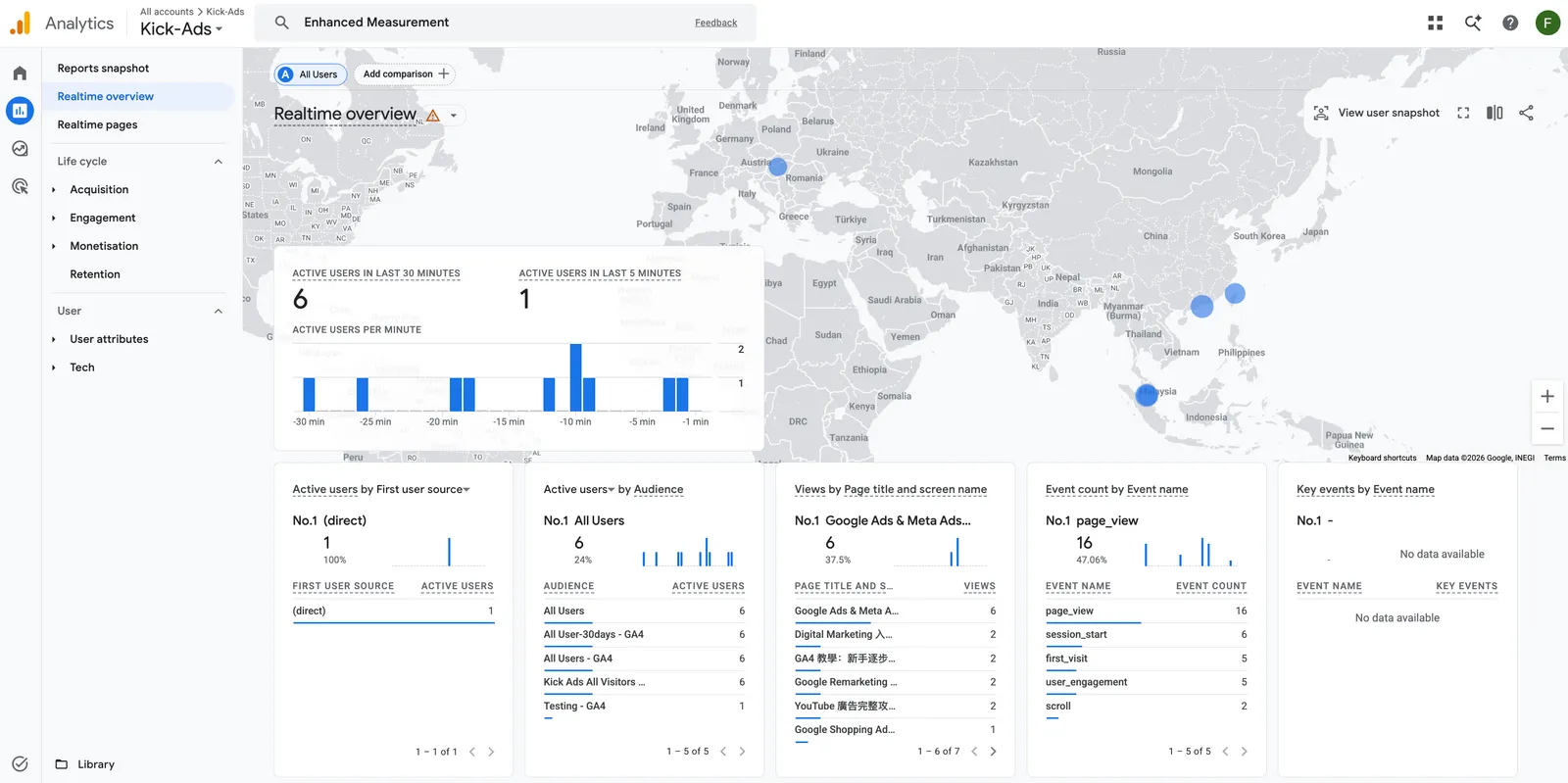This screenshot has height=783, width=1568.
Task: Select the session_start event row
Action: click(x=1146, y=635)
